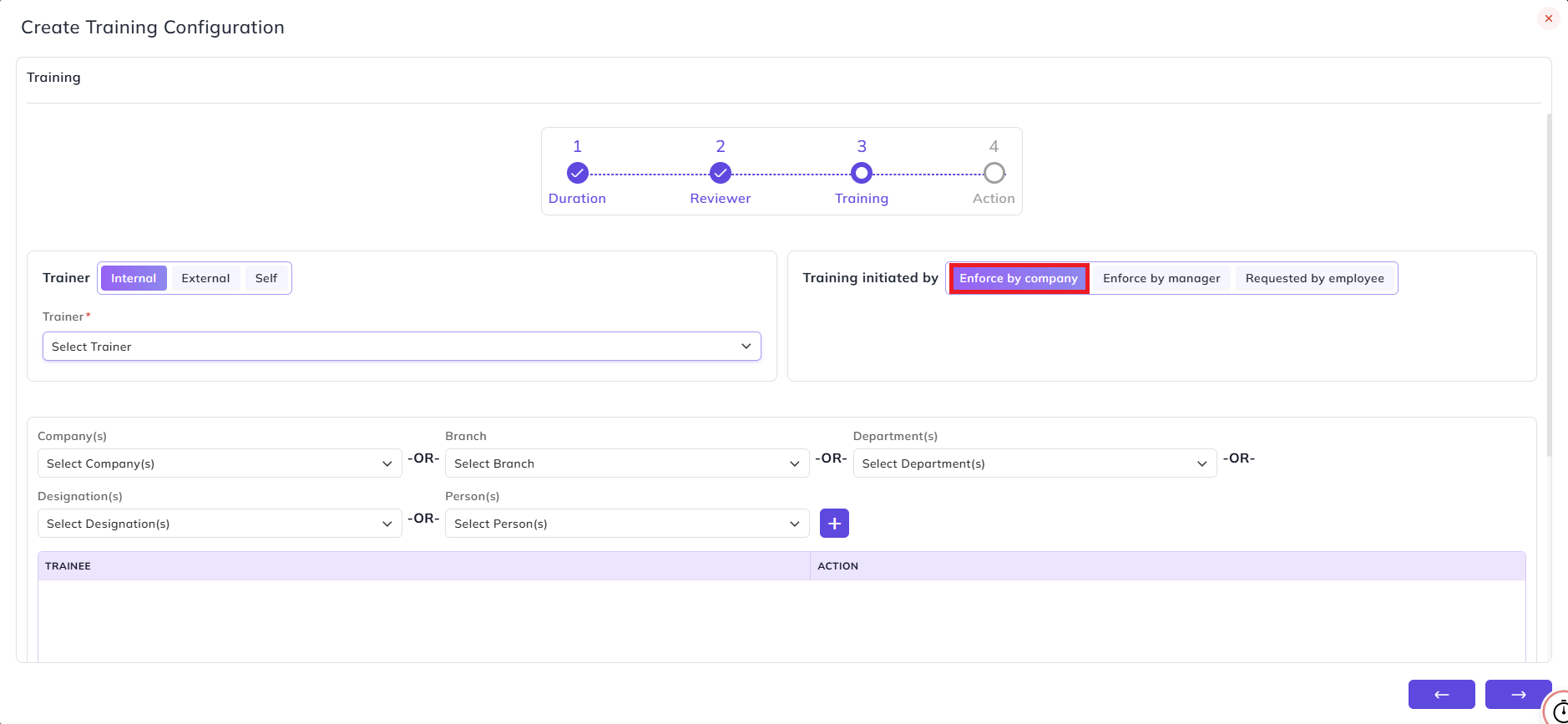Viewport: 1568px width, 724px height.
Task: Open the Select Branch dropdown
Action: click(x=627, y=463)
